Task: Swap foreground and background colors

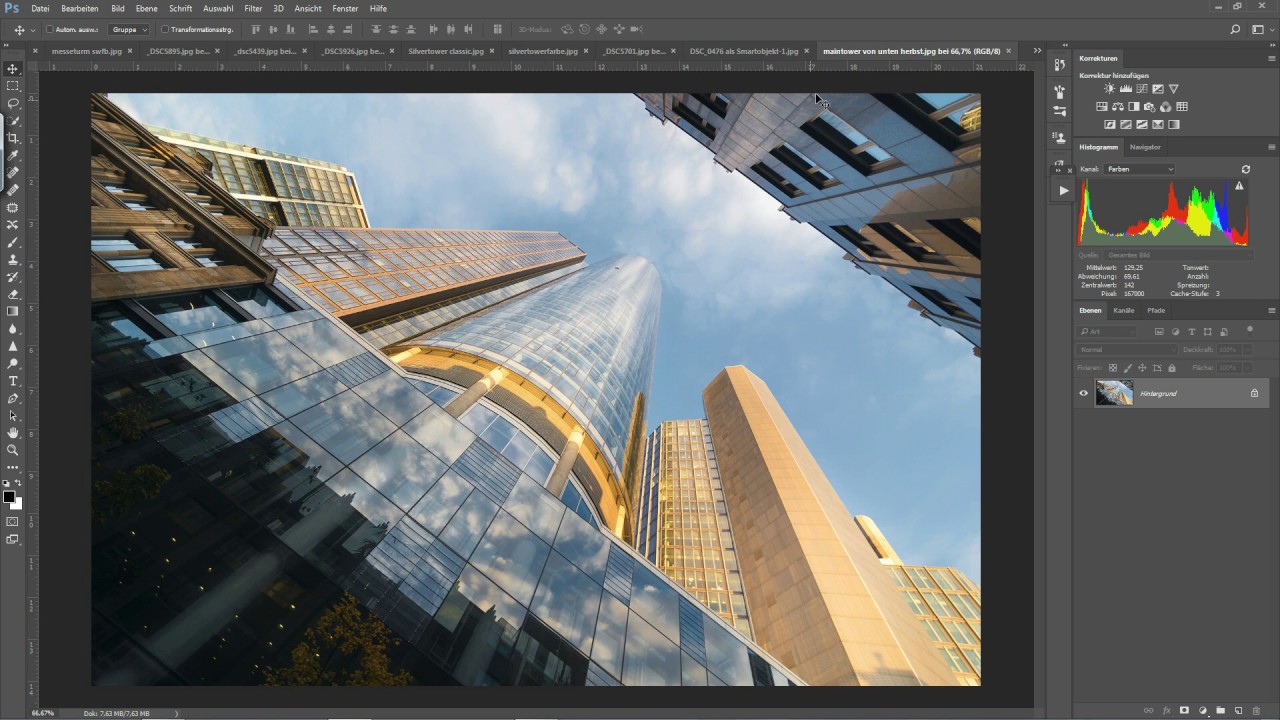Action: [x=18, y=484]
